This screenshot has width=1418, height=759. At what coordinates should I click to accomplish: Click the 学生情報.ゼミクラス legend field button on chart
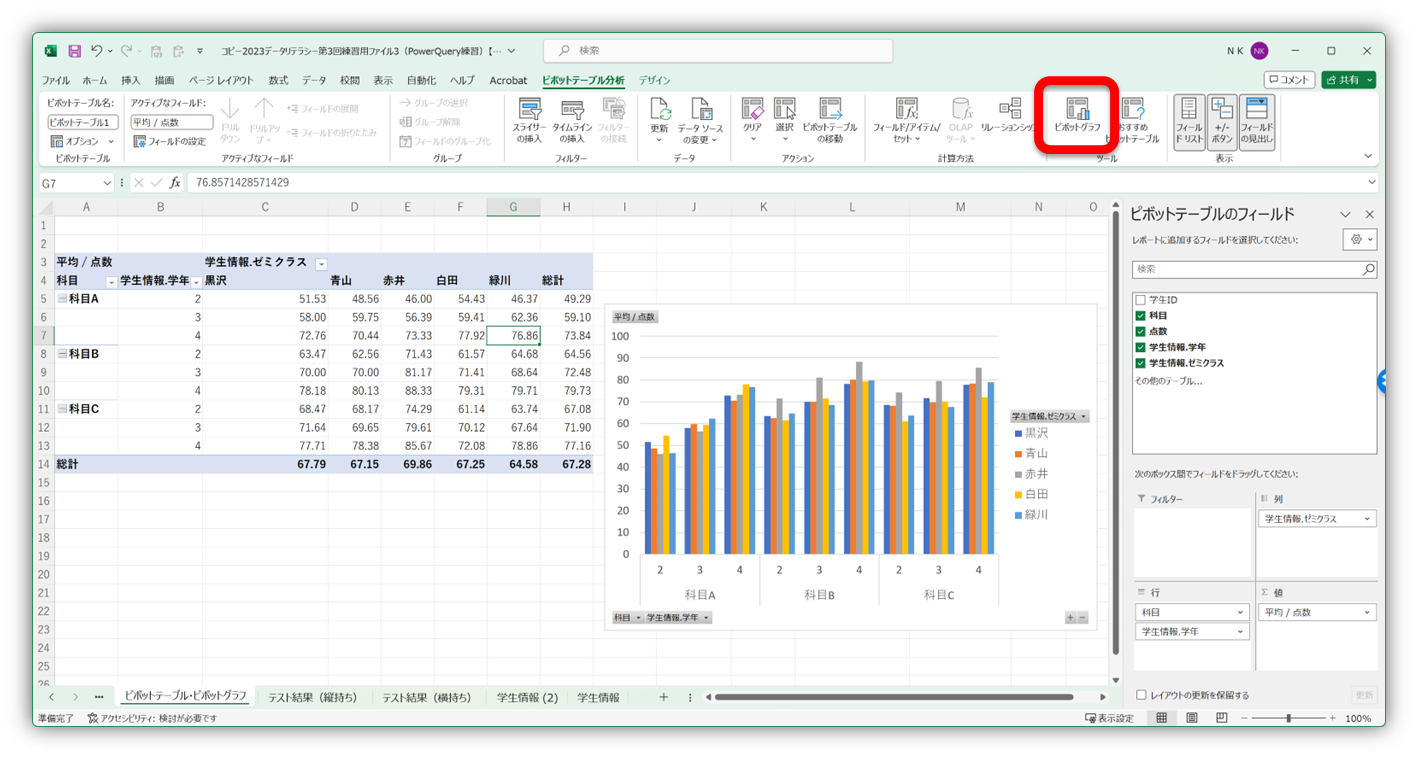[1049, 416]
